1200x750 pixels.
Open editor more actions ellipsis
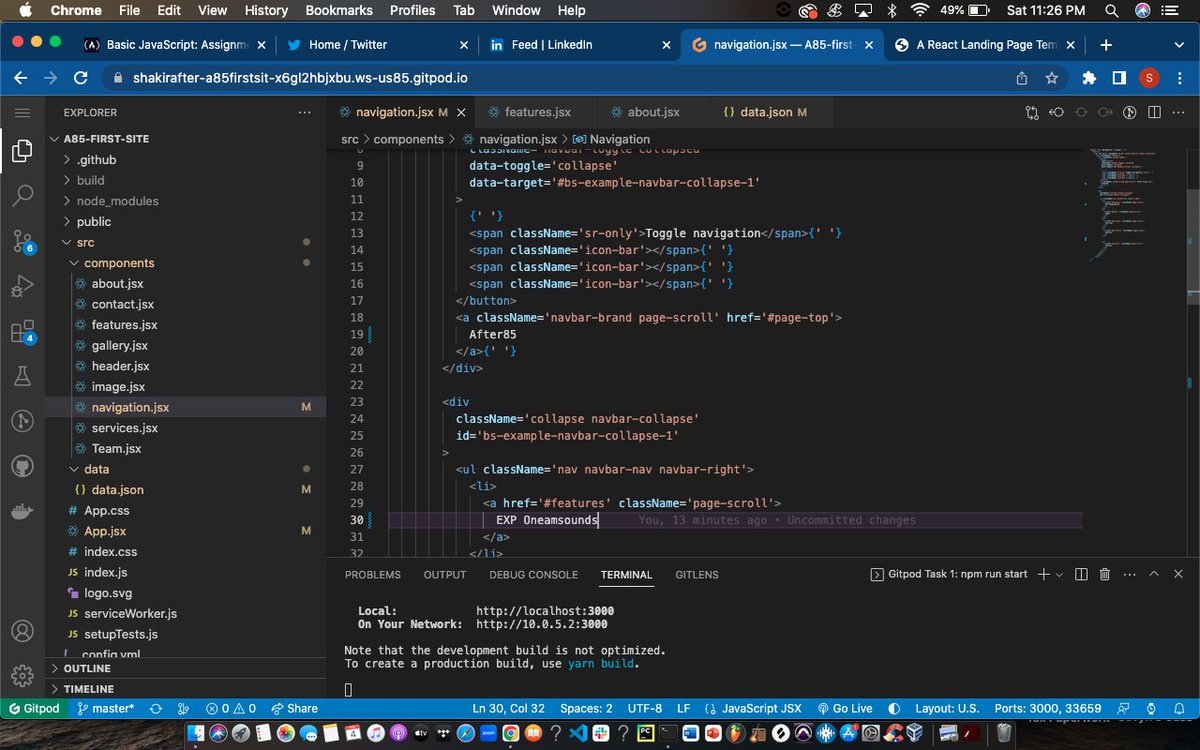pyautogui.click(x=1179, y=112)
